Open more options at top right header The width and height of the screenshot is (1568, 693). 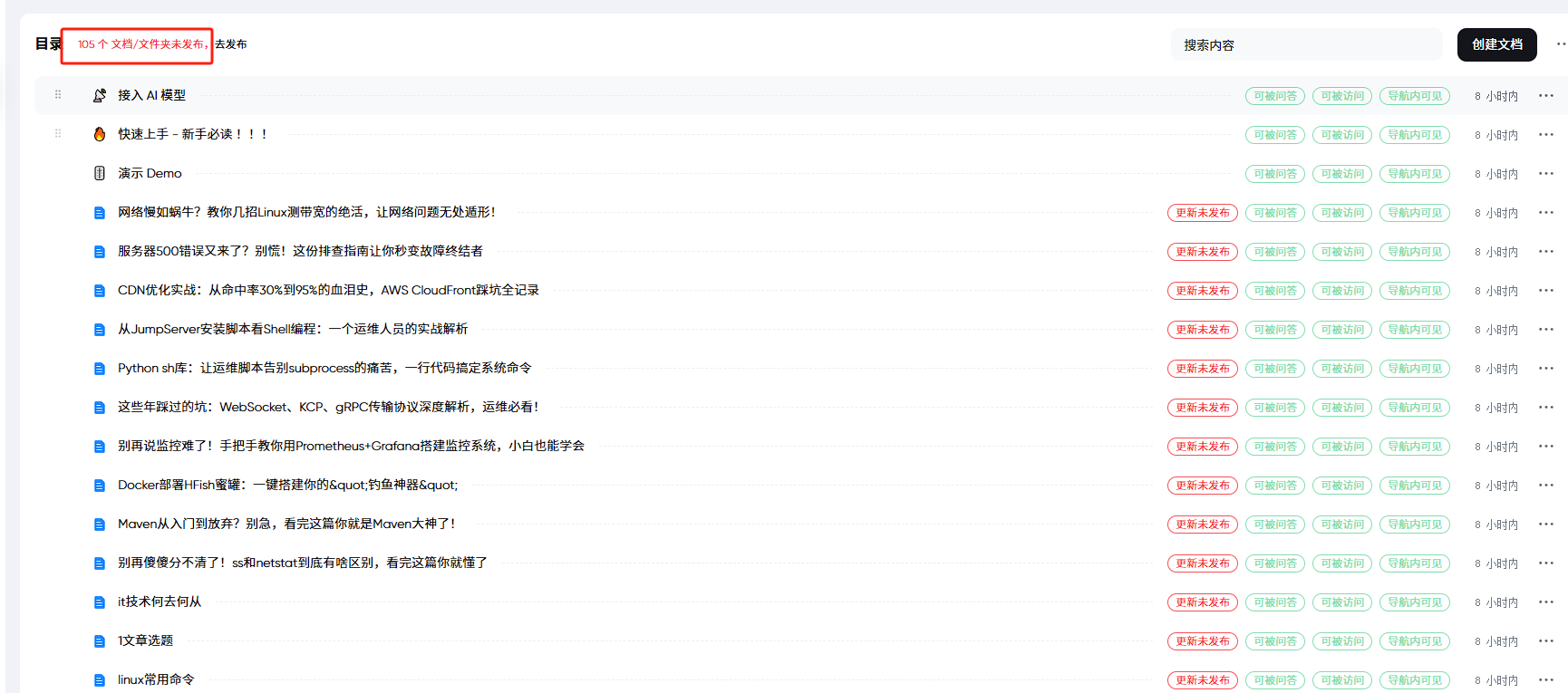1560,43
